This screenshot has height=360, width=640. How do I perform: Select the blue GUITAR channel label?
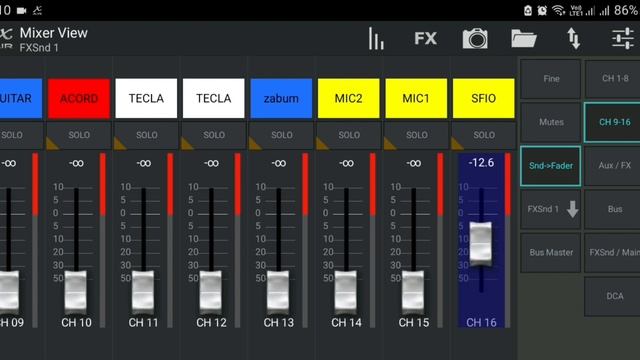(x=20, y=98)
